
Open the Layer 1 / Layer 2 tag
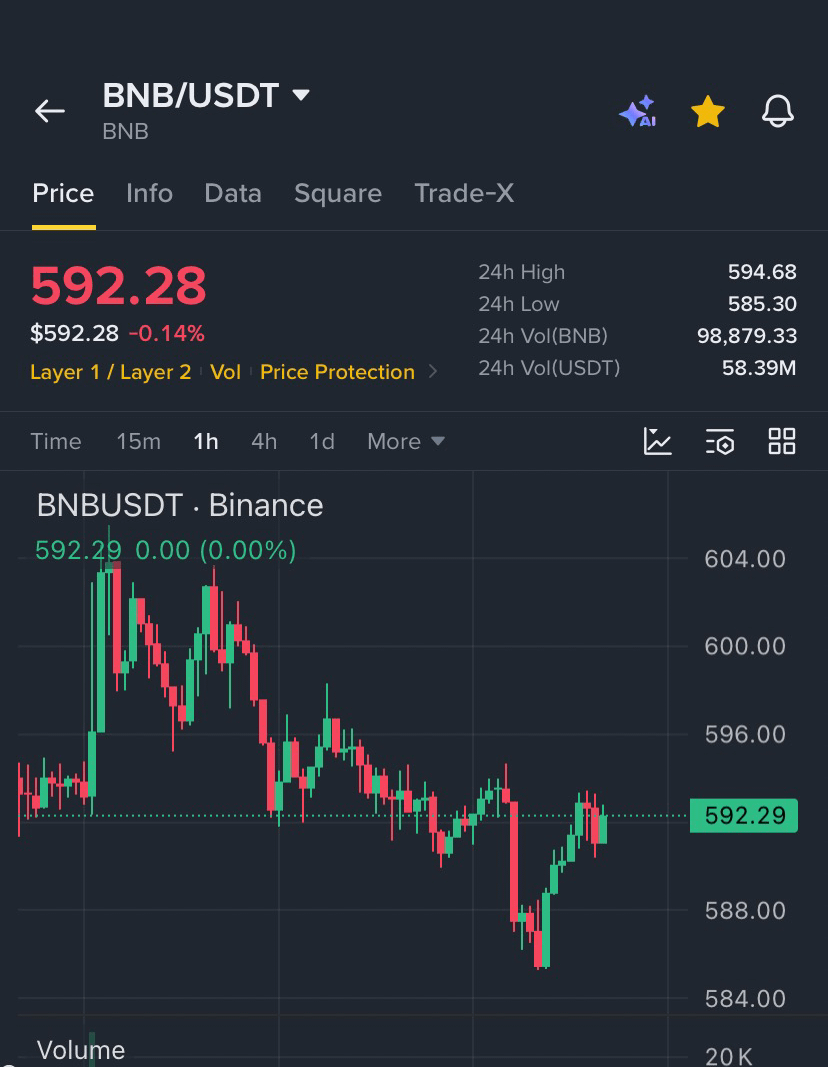(x=111, y=372)
